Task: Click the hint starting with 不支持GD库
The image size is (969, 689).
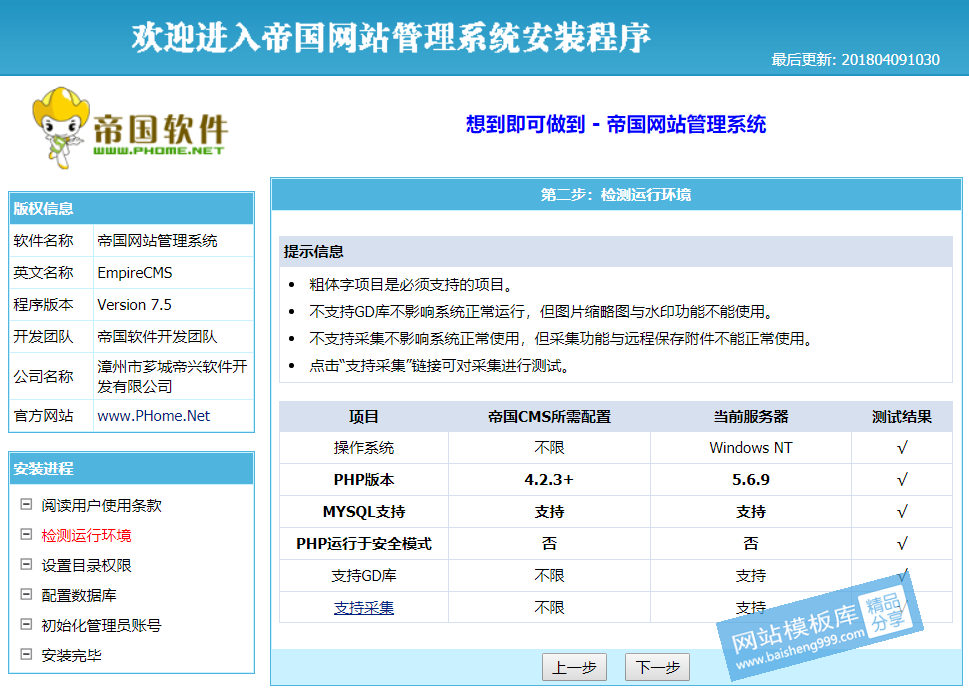Action: (541, 312)
